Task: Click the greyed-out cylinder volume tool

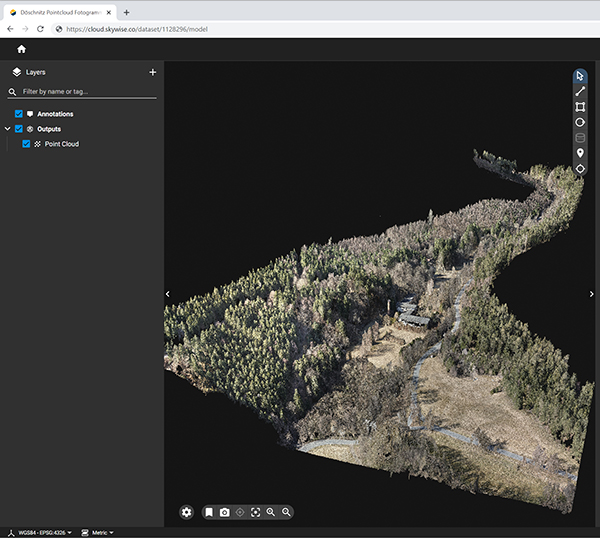Action: [580, 138]
